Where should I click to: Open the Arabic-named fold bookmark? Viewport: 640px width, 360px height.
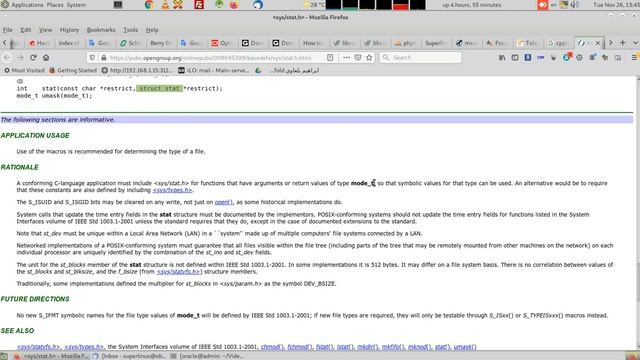click(294, 70)
